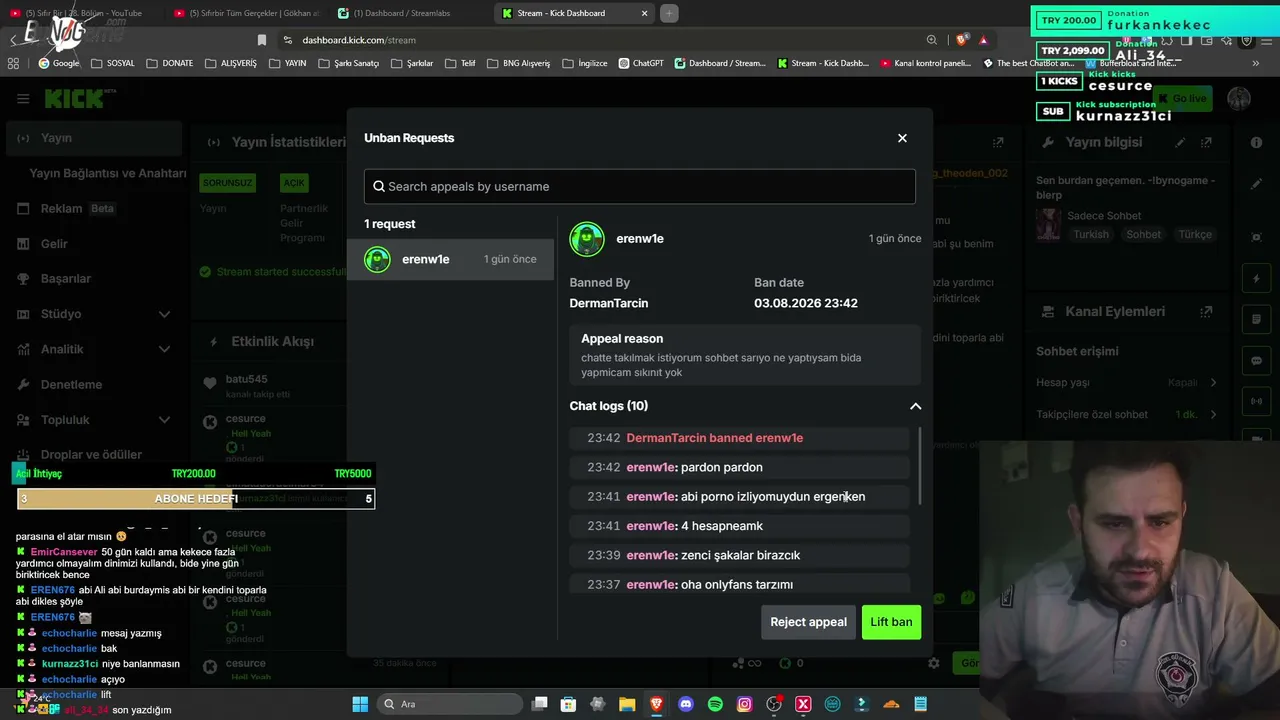The height and width of the screenshot is (720, 1280).
Task: Open YAYIN bookmark folder
Action: 287,63
